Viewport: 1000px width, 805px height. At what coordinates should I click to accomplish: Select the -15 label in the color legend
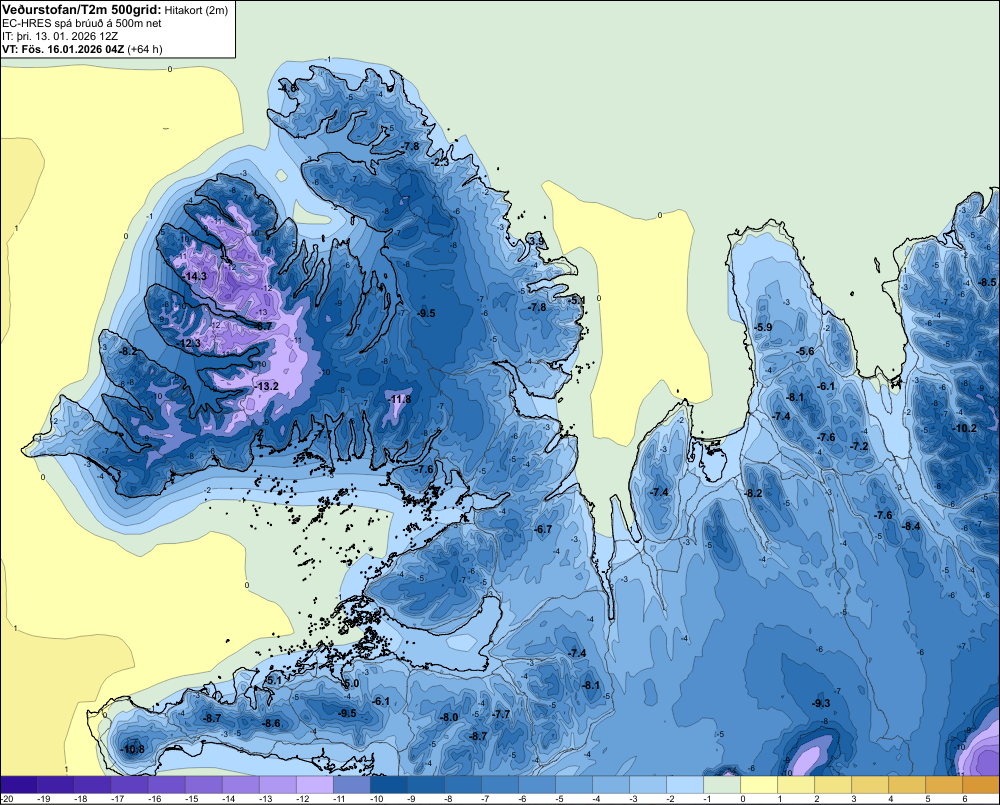coord(192,799)
